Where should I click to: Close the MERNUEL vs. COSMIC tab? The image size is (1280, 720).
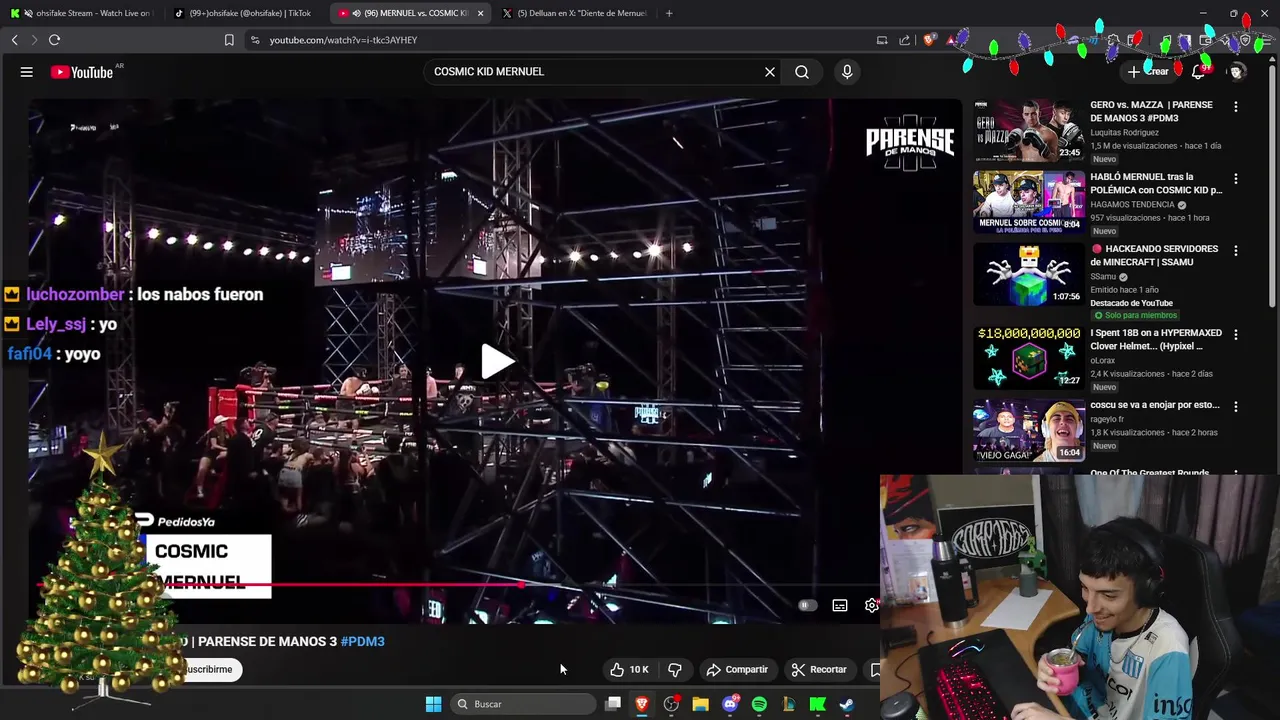(480, 13)
